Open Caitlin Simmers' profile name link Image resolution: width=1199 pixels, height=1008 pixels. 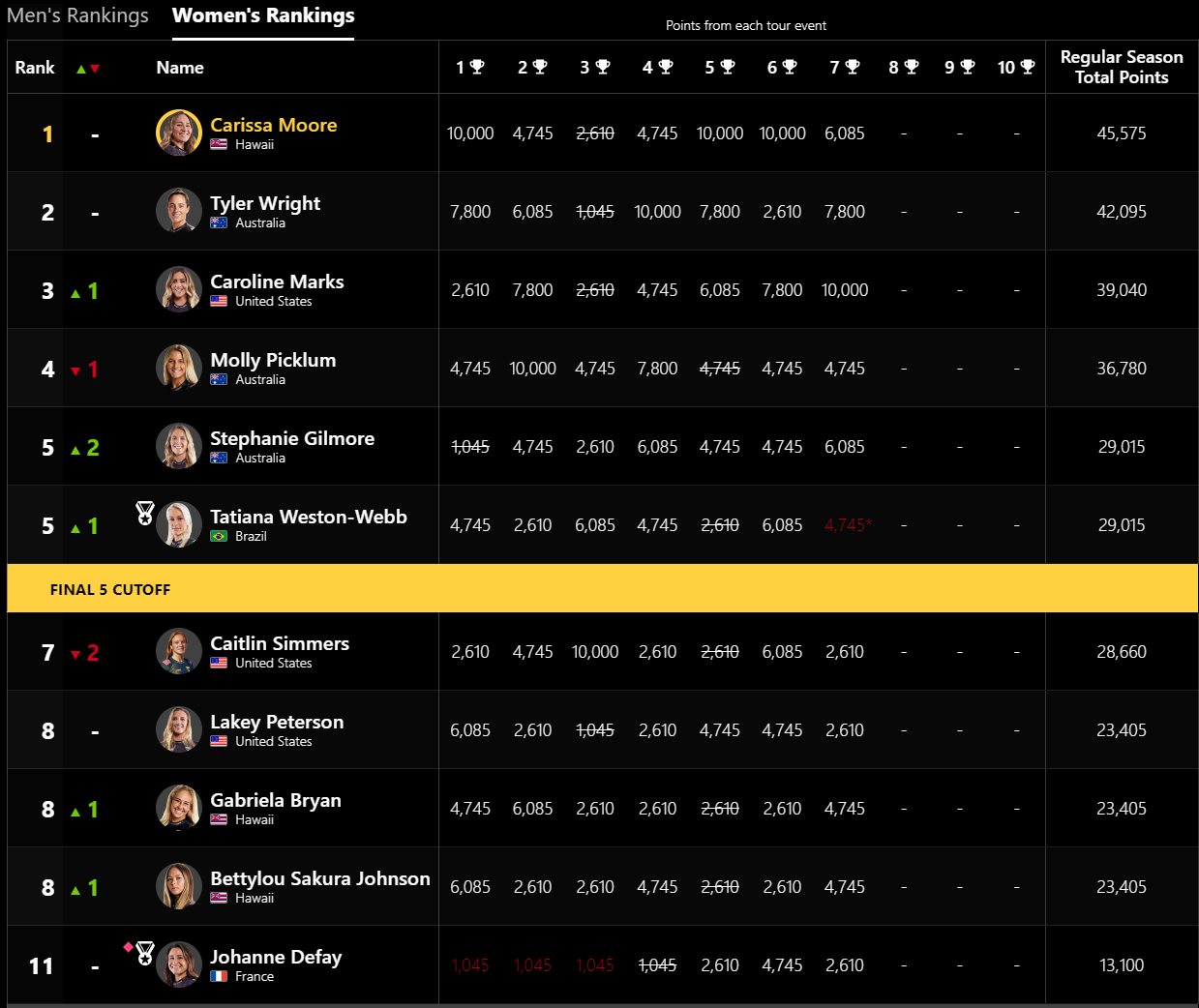pyautogui.click(x=280, y=643)
